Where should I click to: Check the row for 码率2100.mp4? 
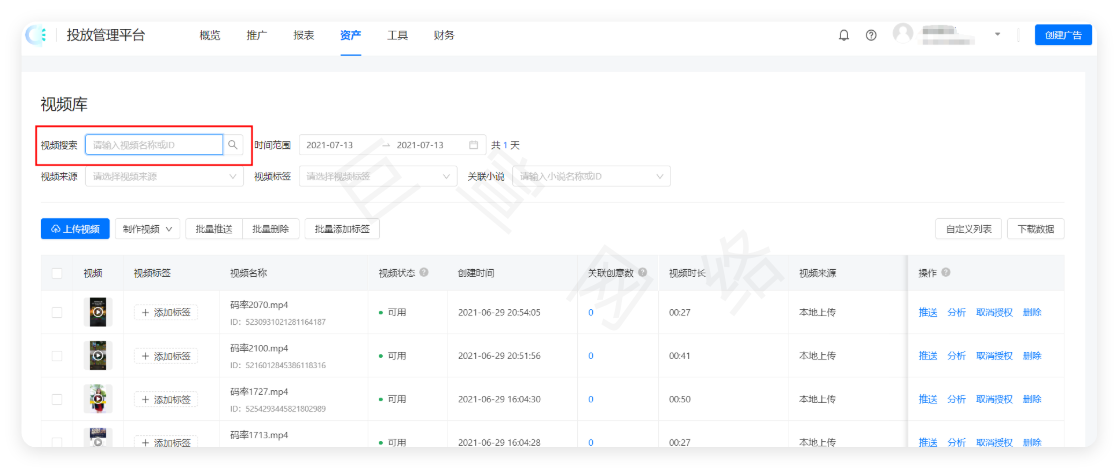coord(57,355)
